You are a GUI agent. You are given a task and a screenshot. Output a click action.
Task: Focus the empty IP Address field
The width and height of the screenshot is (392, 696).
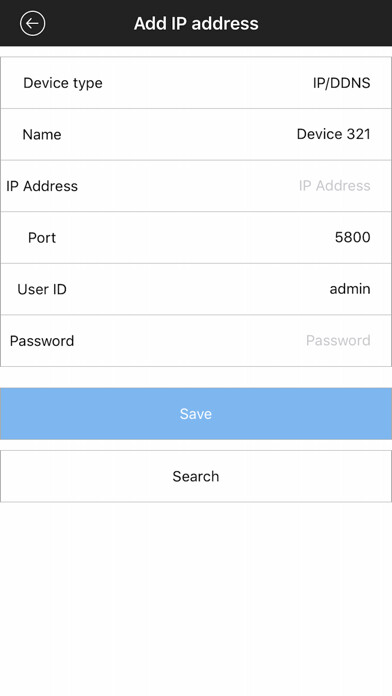coord(196,186)
